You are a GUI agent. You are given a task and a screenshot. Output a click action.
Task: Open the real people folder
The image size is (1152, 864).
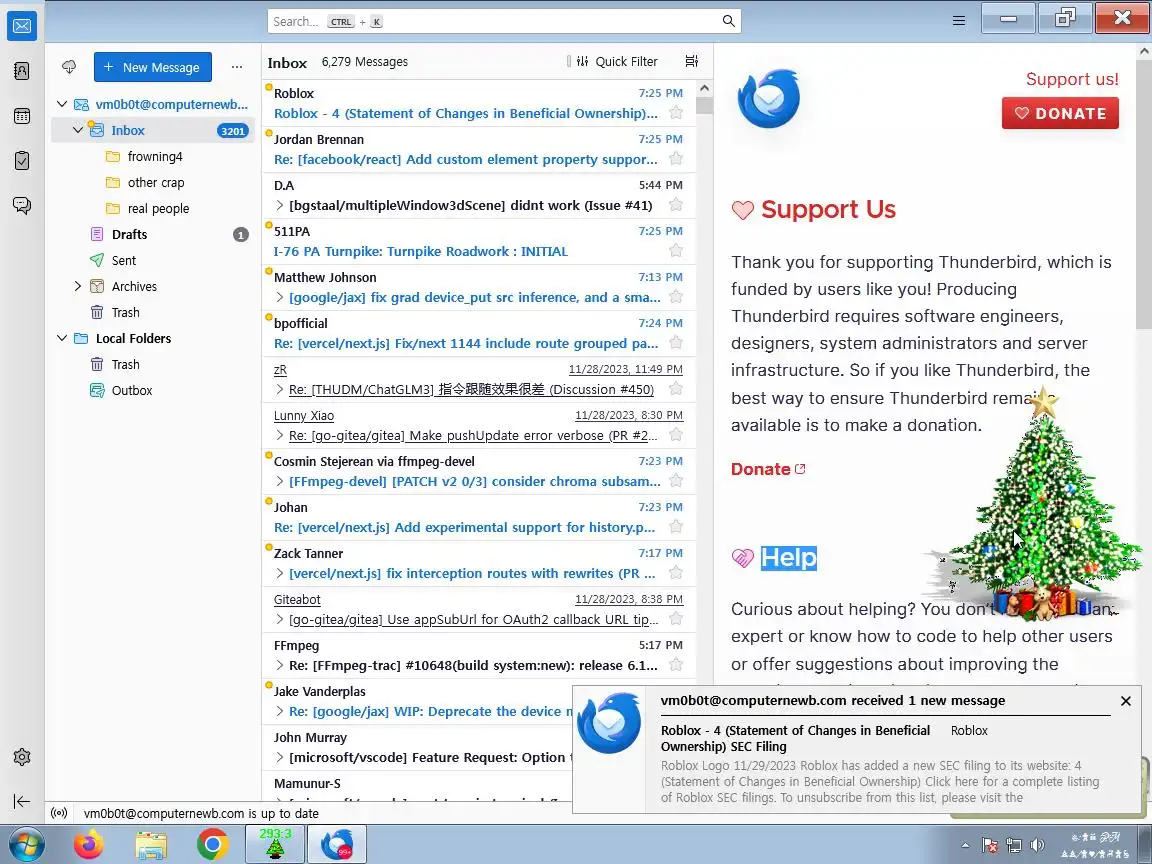[x=153, y=209]
